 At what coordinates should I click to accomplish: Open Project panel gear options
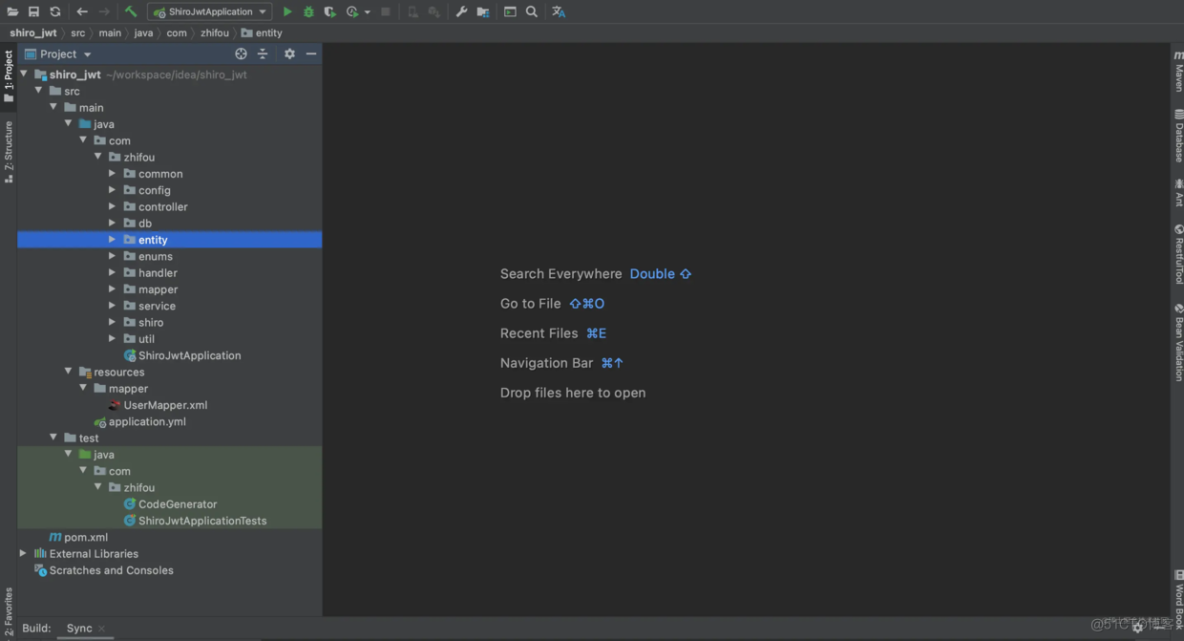pos(289,54)
